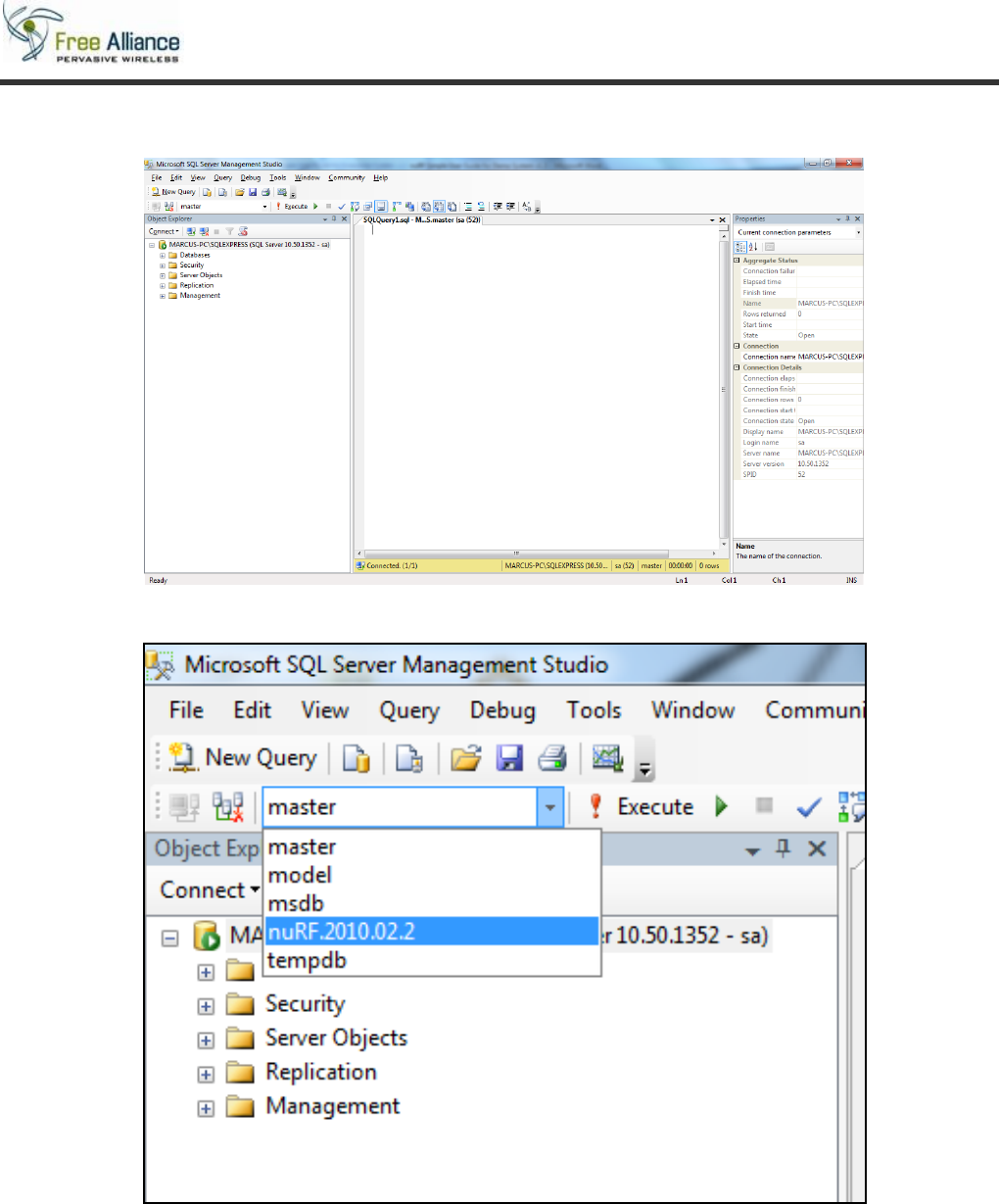
Task: Open the Window menu in enlarged screenshot
Action: click(693, 710)
